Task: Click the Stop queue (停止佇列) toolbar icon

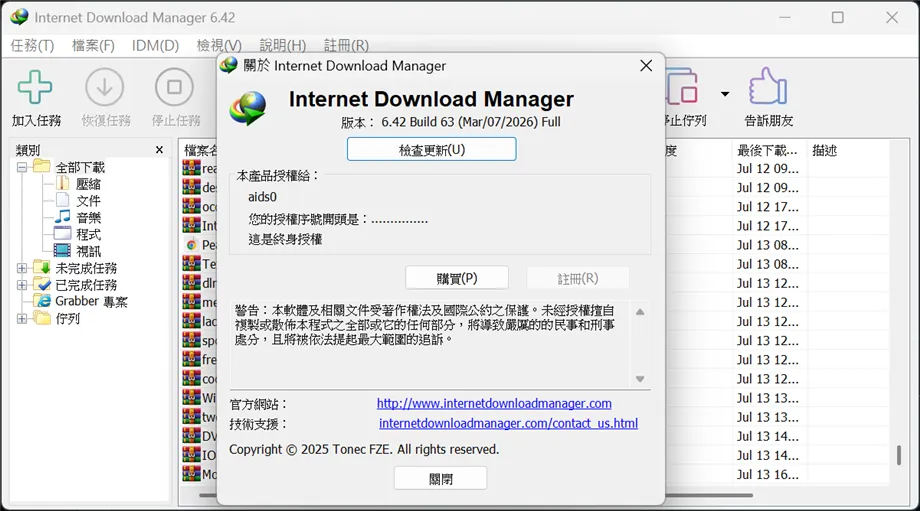Action: pyautogui.click(x=683, y=87)
